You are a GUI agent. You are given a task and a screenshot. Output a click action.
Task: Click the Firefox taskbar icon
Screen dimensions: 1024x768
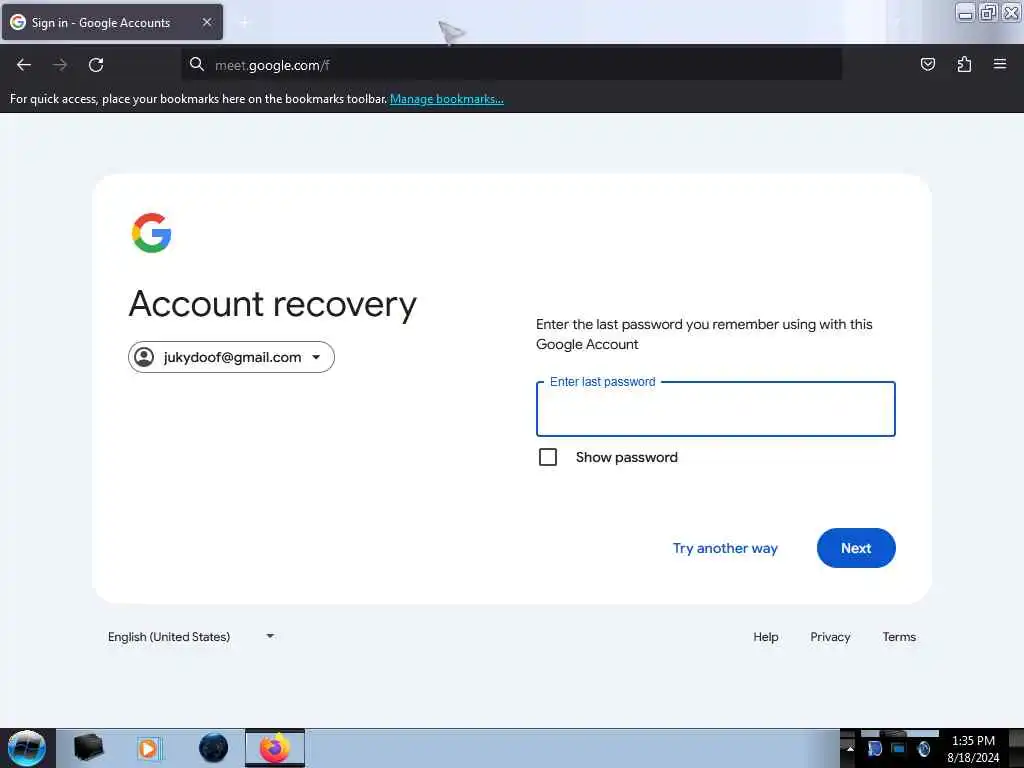[275, 748]
